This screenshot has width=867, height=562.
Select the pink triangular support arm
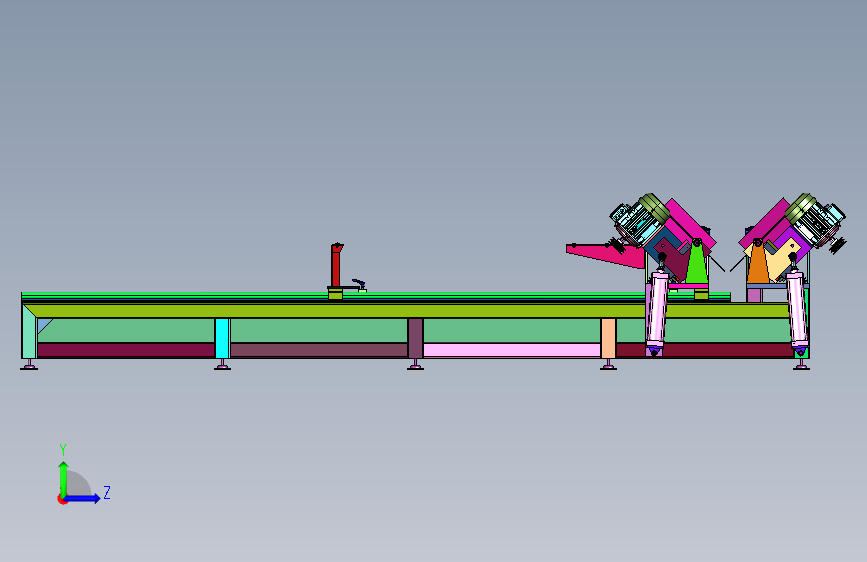point(605,256)
